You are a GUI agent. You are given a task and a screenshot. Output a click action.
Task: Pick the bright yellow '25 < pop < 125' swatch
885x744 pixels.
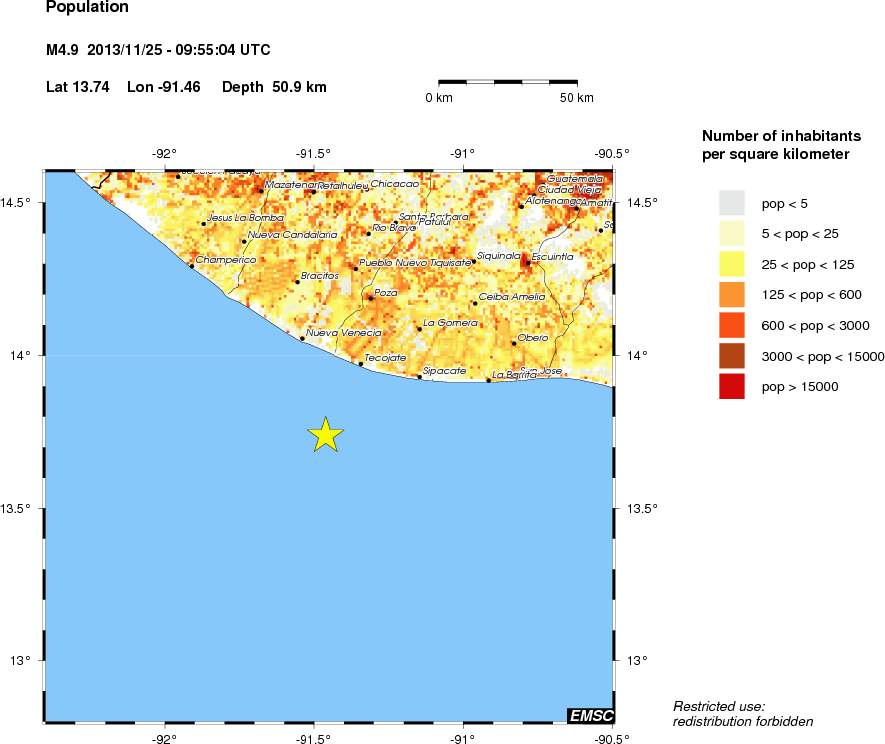pyautogui.click(x=731, y=264)
